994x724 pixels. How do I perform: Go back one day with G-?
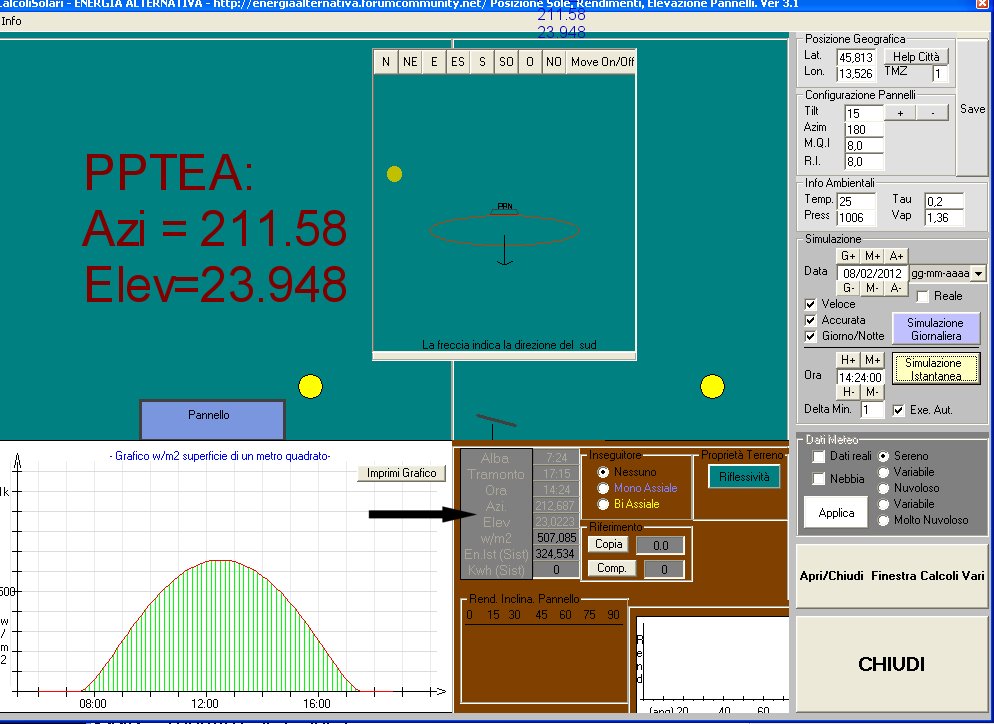pyautogui.click(x=848, y=288)
